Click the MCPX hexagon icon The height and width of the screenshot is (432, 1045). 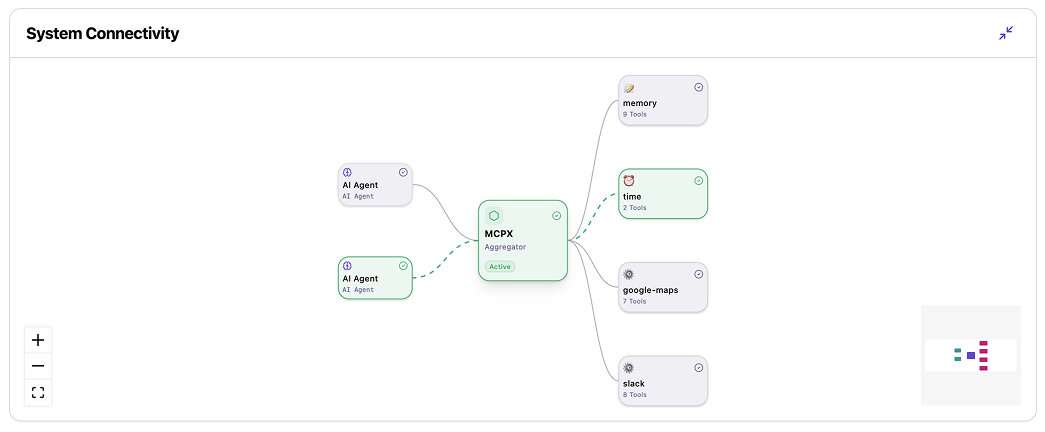494,215
